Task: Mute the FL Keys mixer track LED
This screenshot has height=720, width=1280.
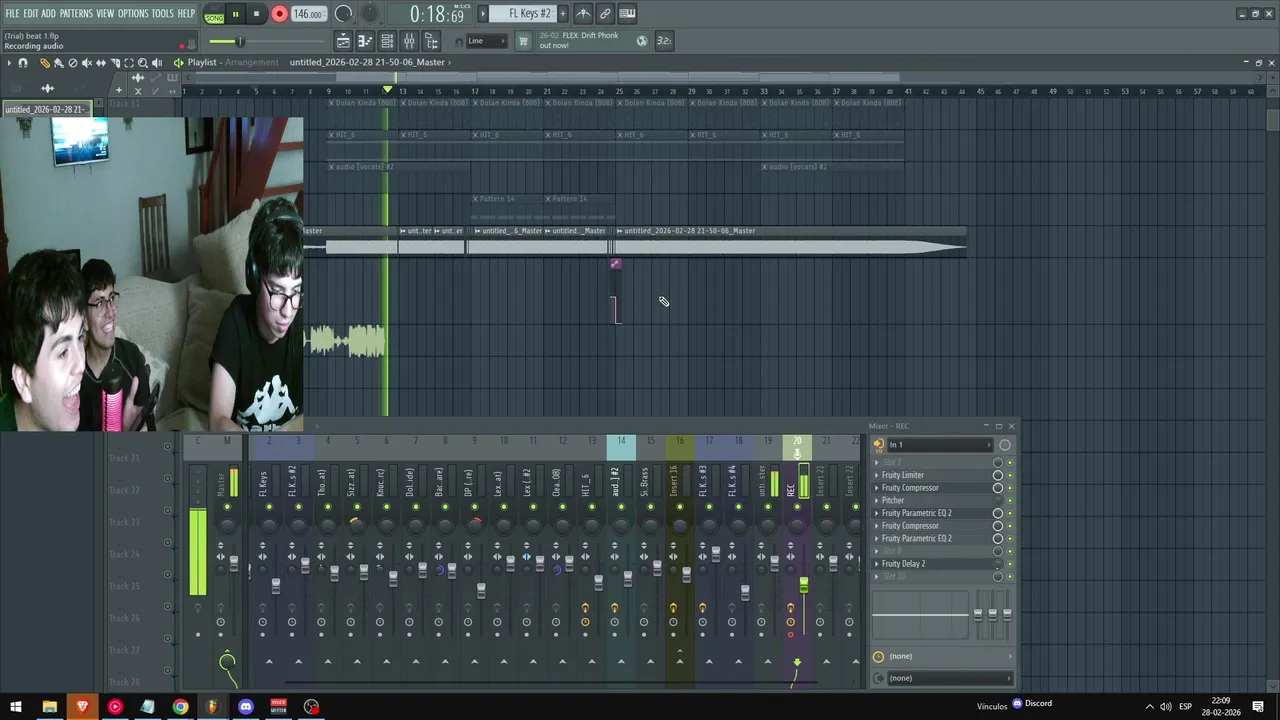Action: (x=268, y=507)
